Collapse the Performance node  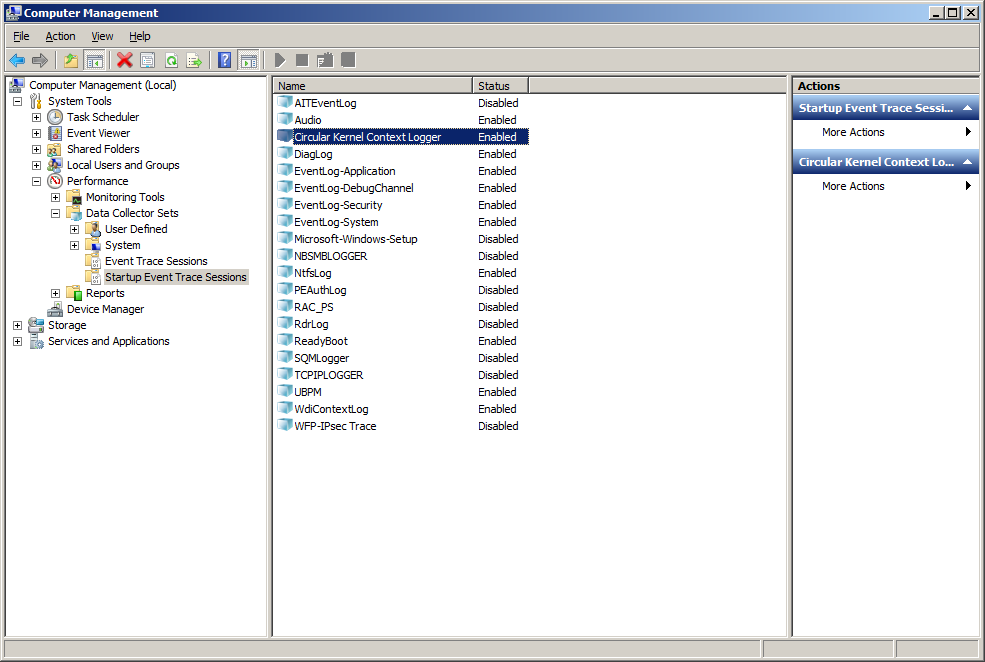(x=36, y=181)
